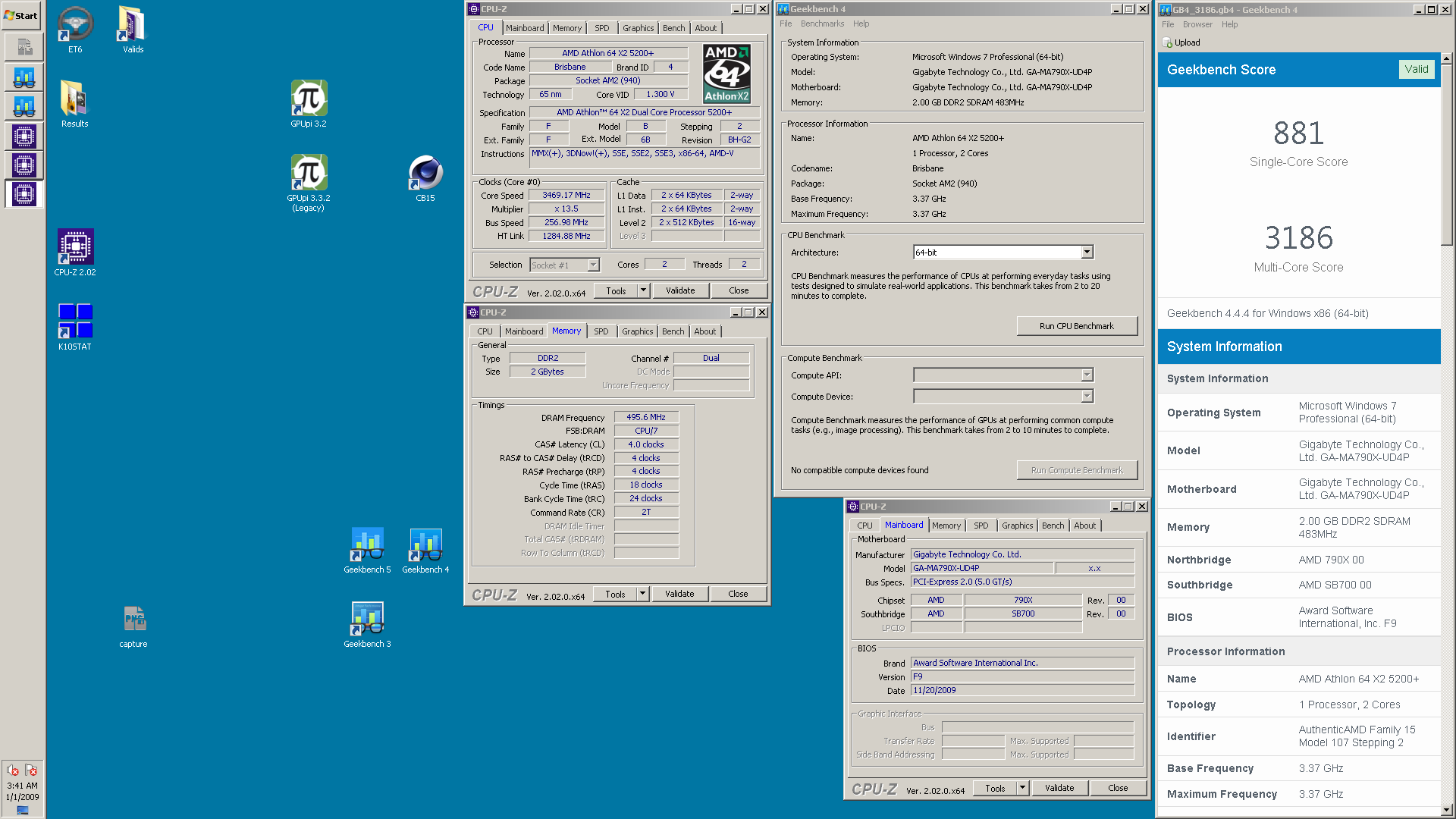Open Bench tab in CPU-Z Memory window
The height and width of the screenshot is (819, 1456).
pos(673,331)
